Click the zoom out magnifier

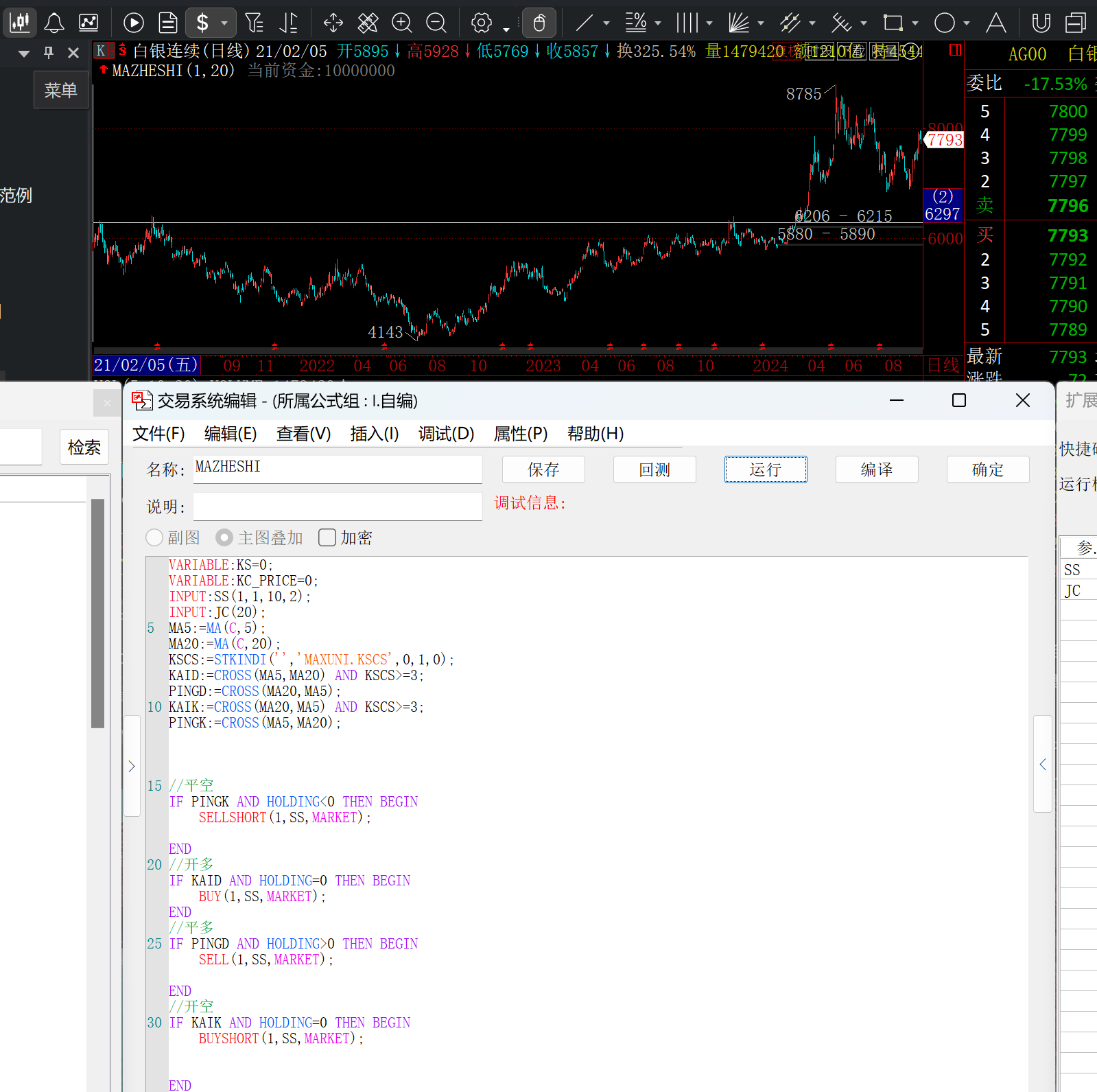point(436,23)
